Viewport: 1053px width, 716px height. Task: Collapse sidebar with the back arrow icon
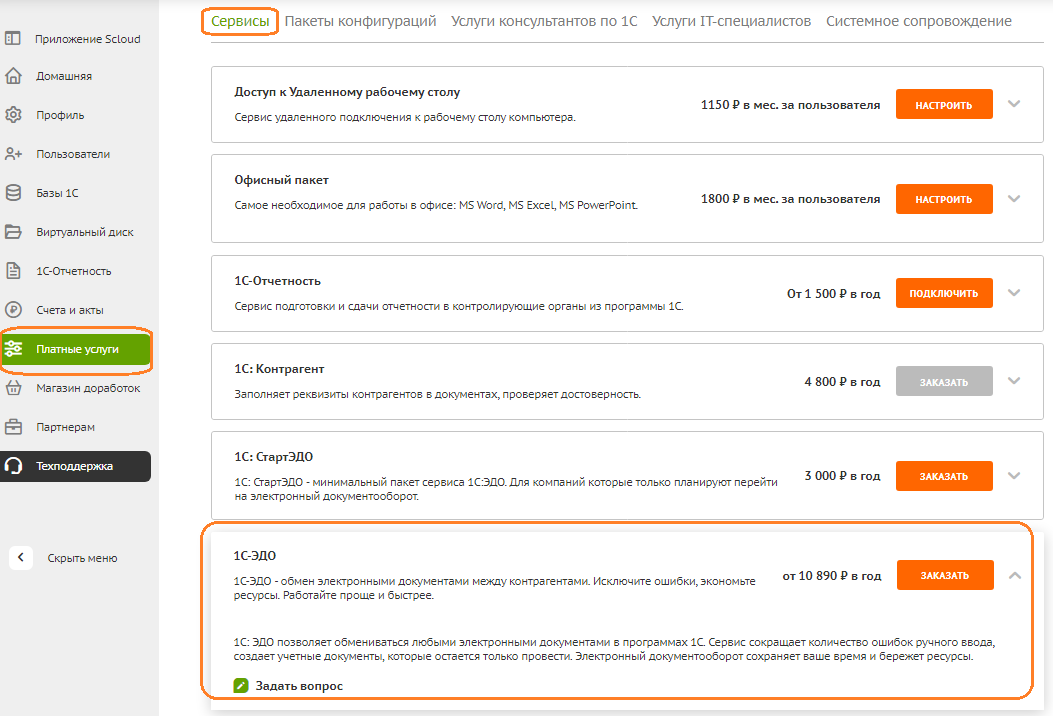(x=21, y=557)
